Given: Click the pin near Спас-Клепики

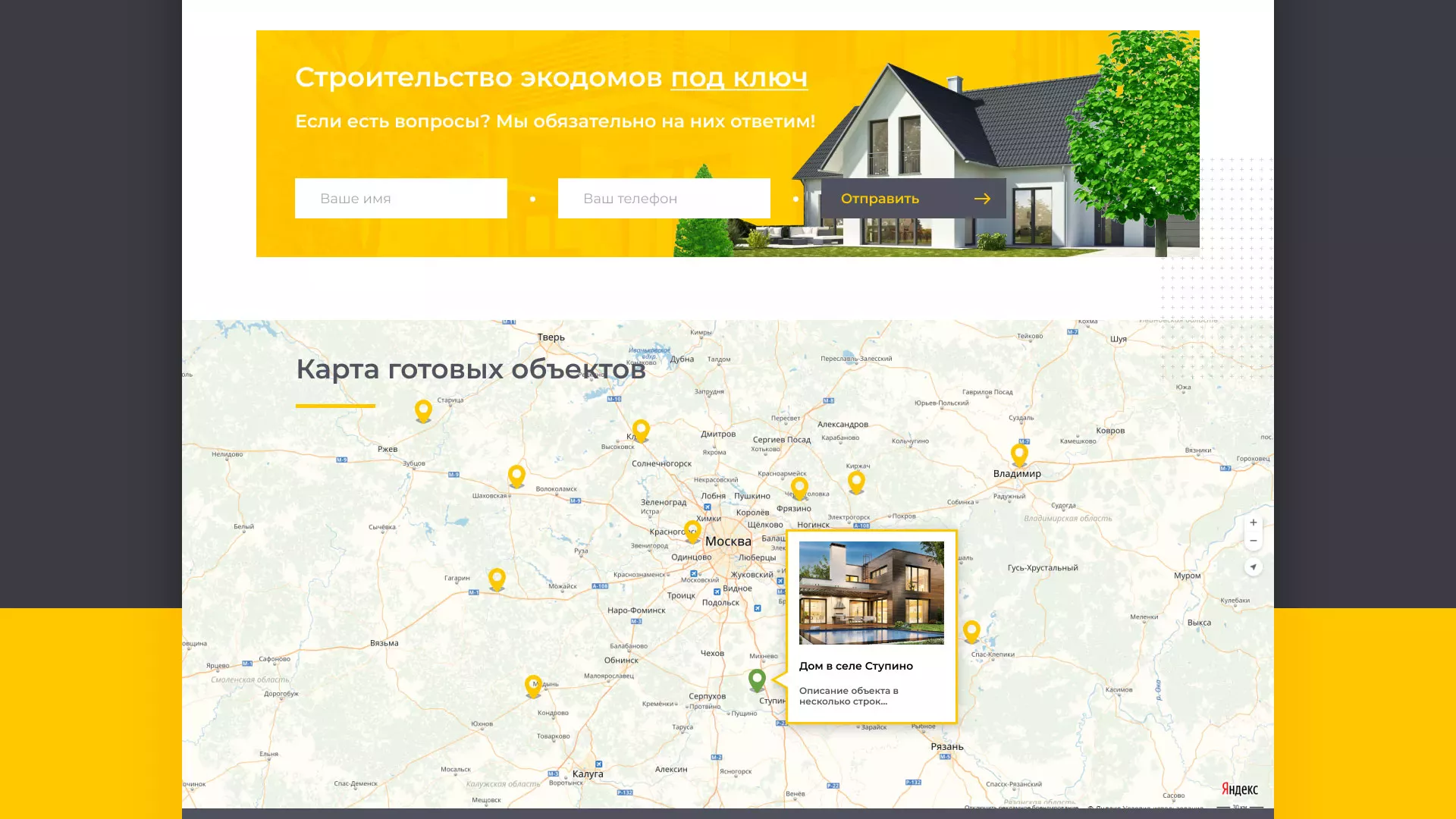Looking at the screenshot, I should [973, 629].
